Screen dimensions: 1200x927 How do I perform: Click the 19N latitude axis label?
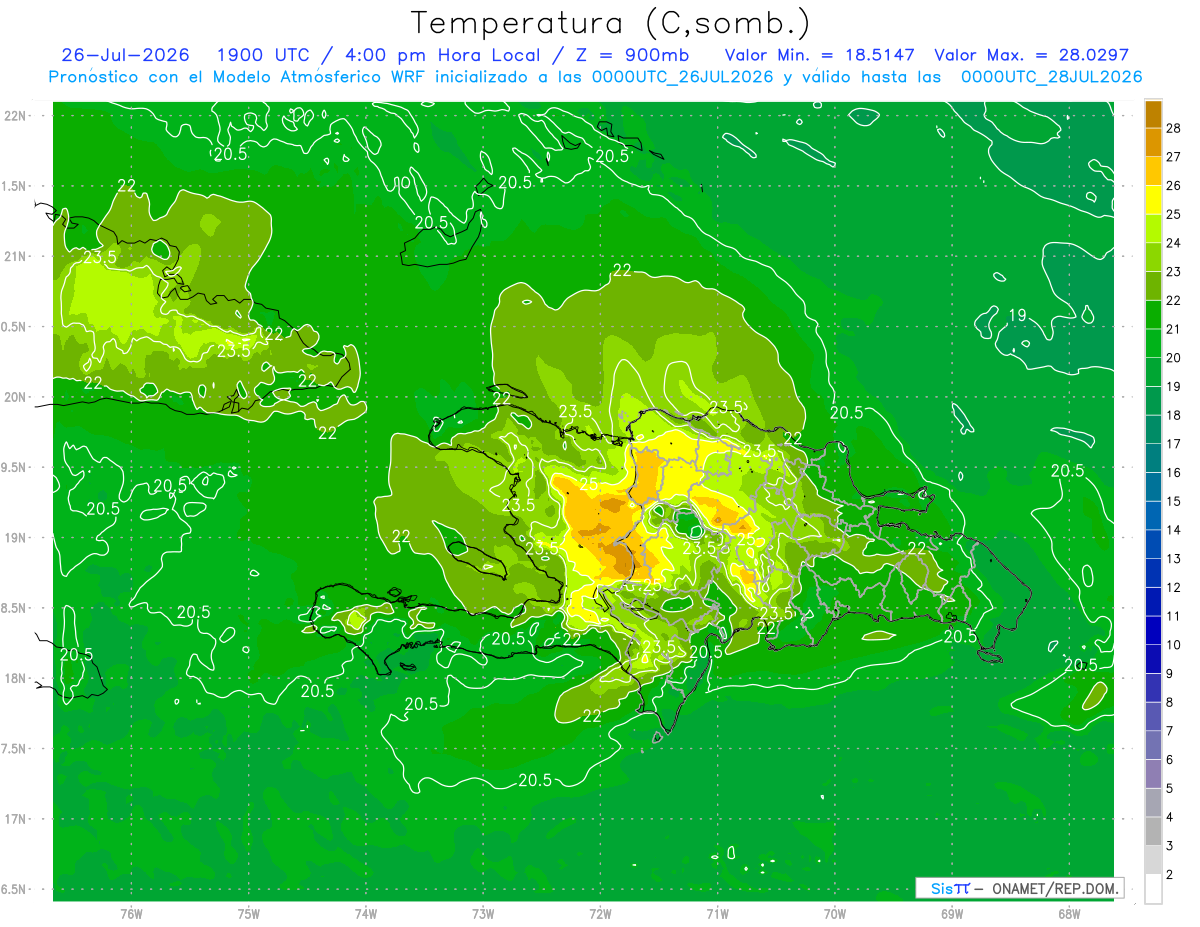click(14, 538)
